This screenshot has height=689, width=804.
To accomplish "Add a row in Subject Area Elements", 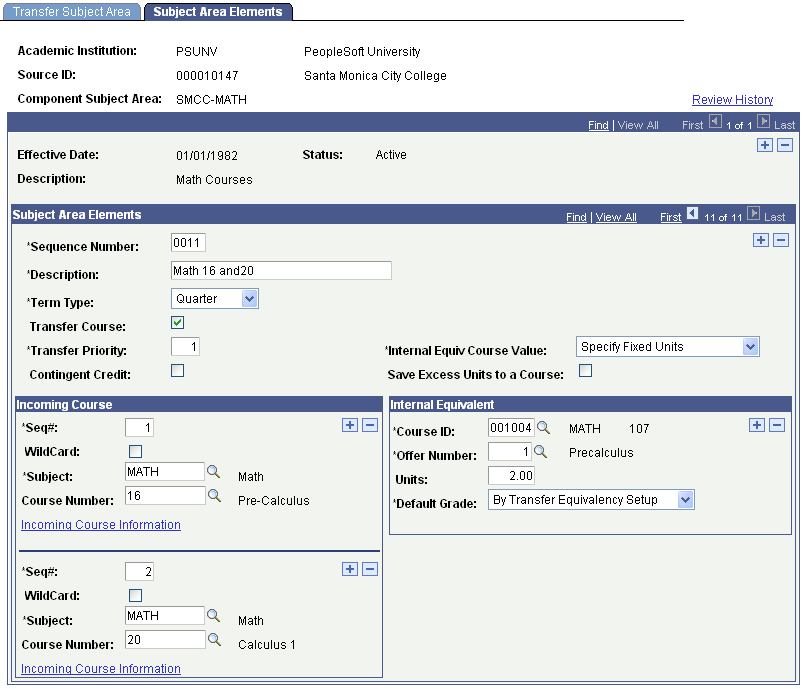I will click(761, 240).
